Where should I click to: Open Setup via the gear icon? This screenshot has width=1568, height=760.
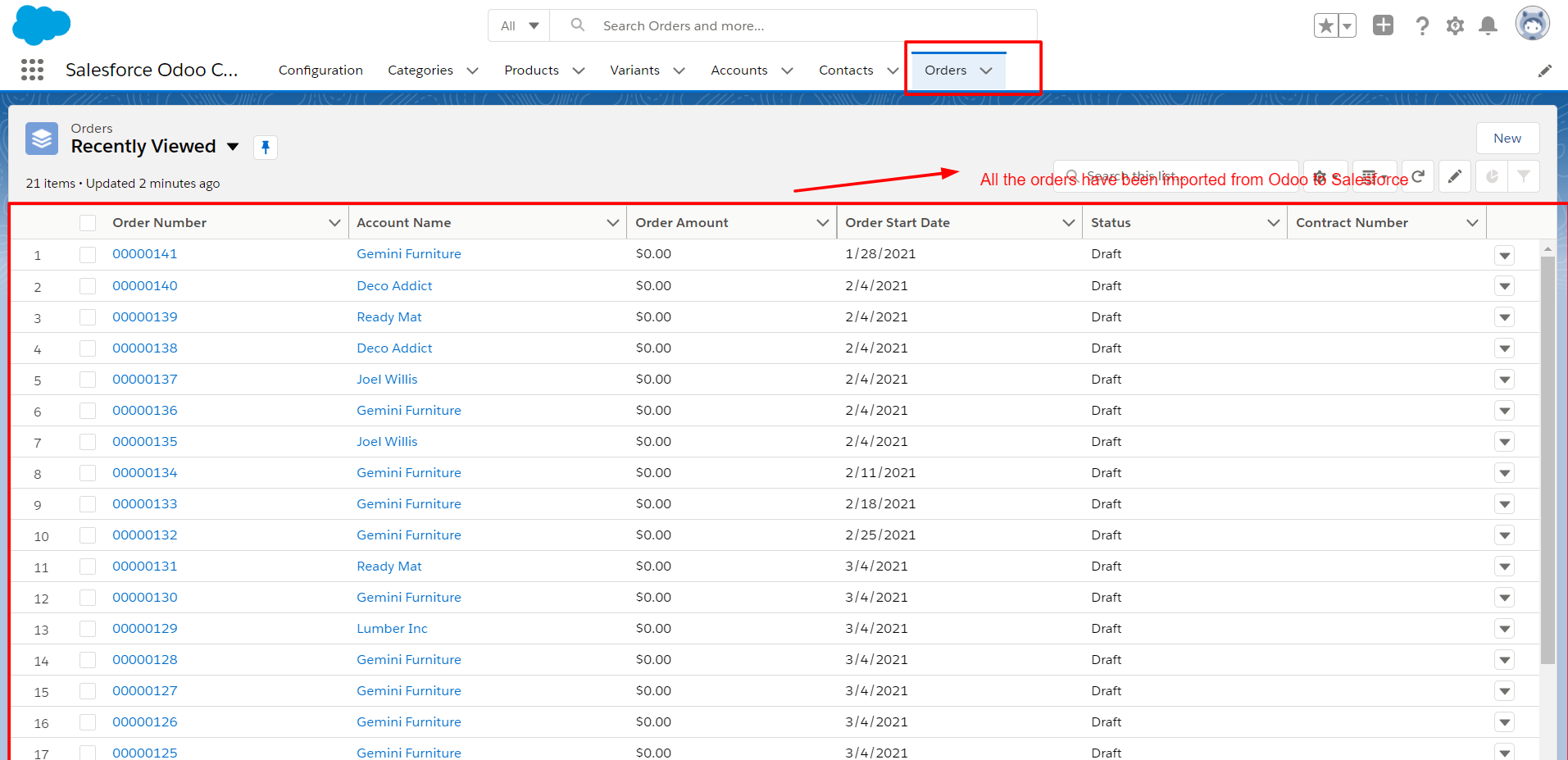pos(1457,25)
